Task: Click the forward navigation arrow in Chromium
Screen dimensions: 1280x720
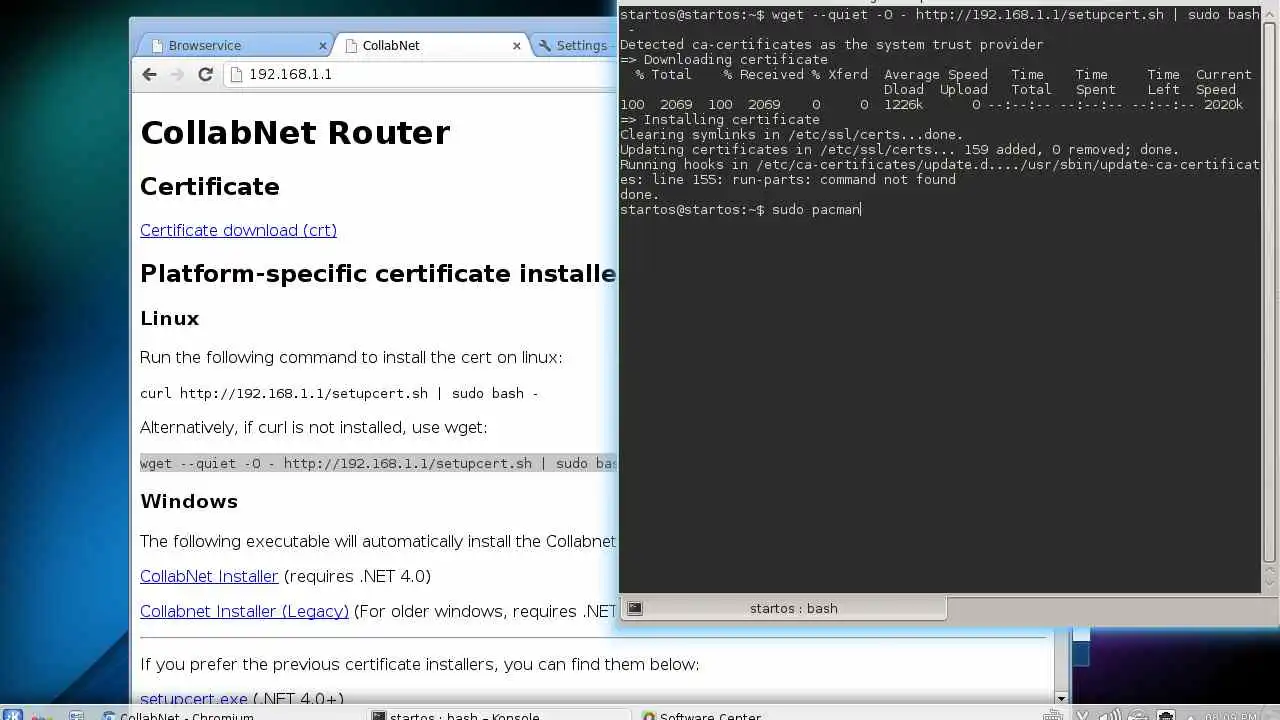Action: (177, 74)
